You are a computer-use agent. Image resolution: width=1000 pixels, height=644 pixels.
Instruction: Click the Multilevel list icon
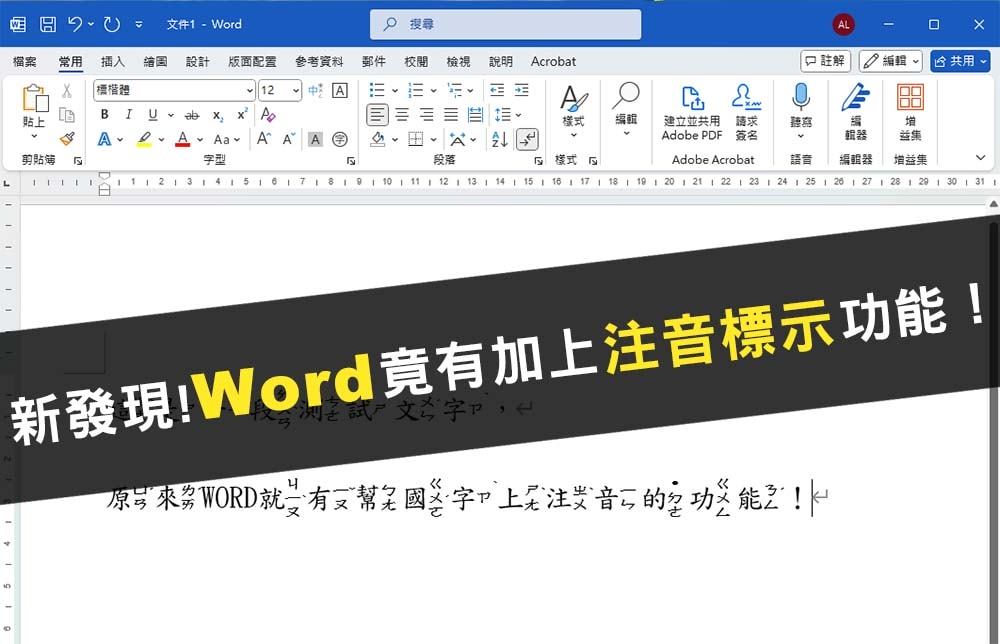click(x=455, y=91)
